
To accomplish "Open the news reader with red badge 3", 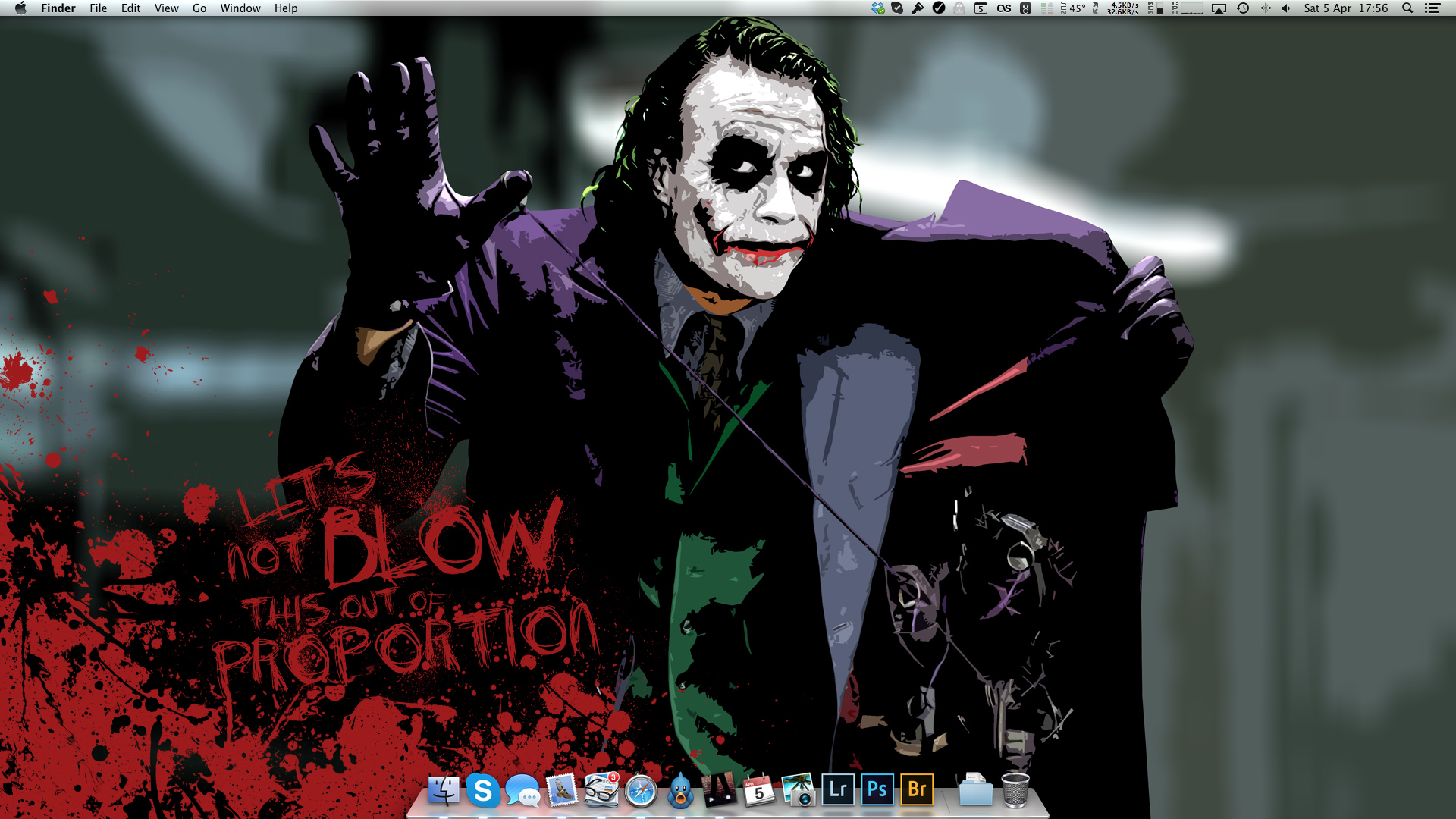I will (601, 790).
